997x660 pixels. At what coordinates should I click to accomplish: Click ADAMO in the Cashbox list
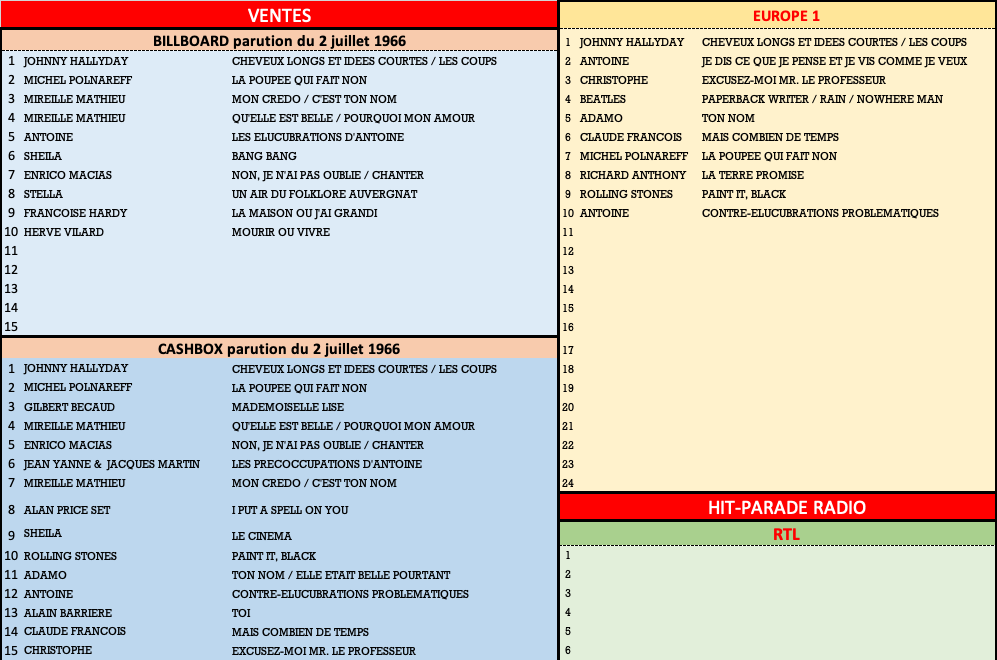pos(45,575)
